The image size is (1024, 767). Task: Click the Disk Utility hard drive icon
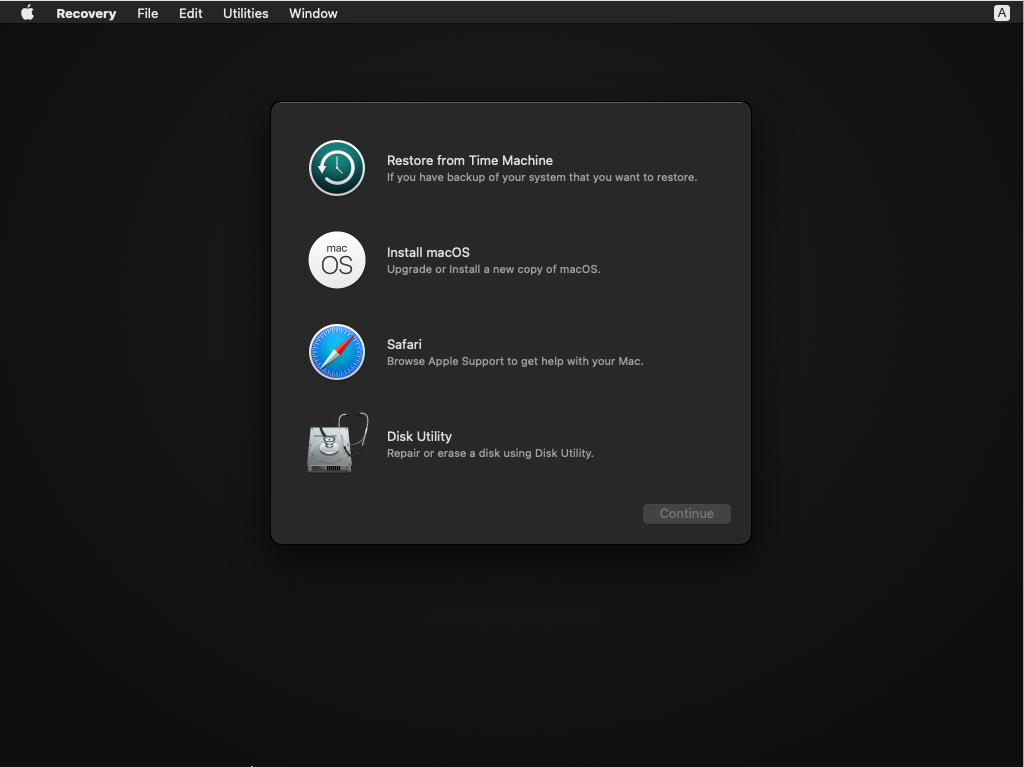337,443
